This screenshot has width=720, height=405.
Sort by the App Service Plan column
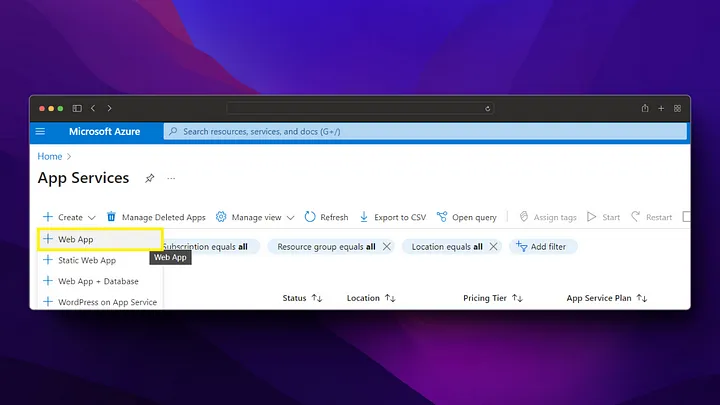607,298
